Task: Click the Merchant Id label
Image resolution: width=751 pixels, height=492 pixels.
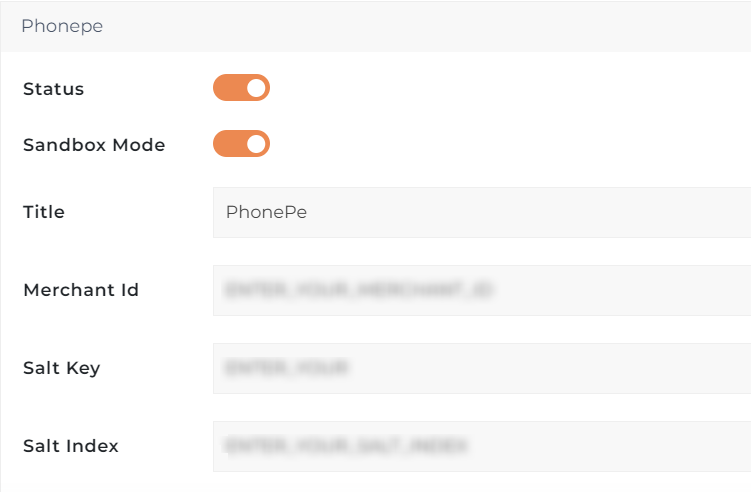Action: pyautogui.click(x=81, y=290)
